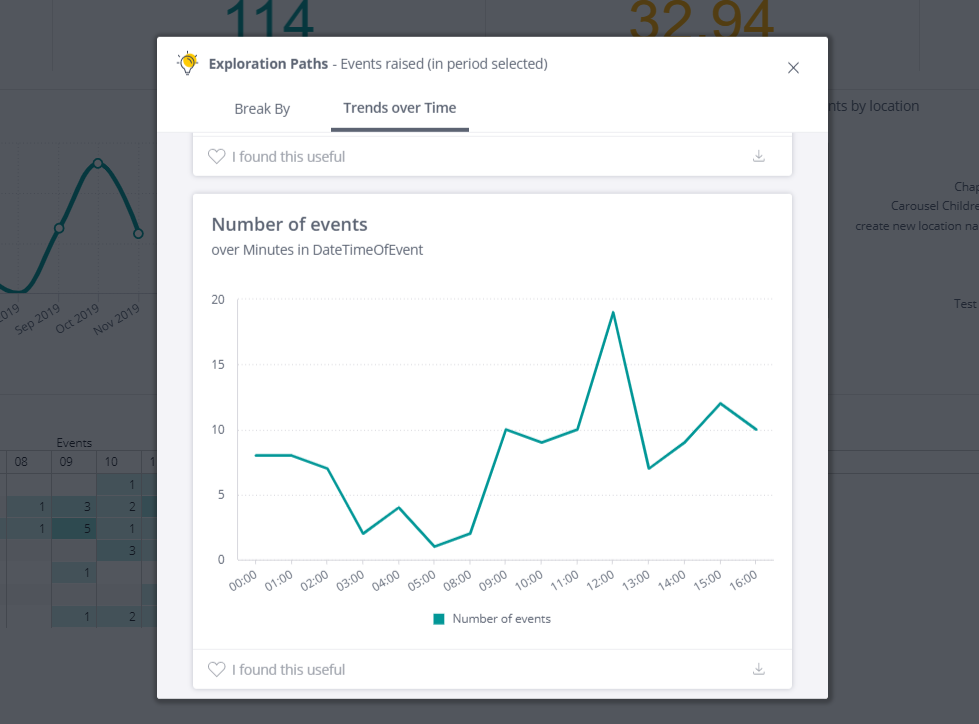Click the Exploration Paths lightbulb icon
Viewport: 979px width, 724px height.
click(187, 63)
